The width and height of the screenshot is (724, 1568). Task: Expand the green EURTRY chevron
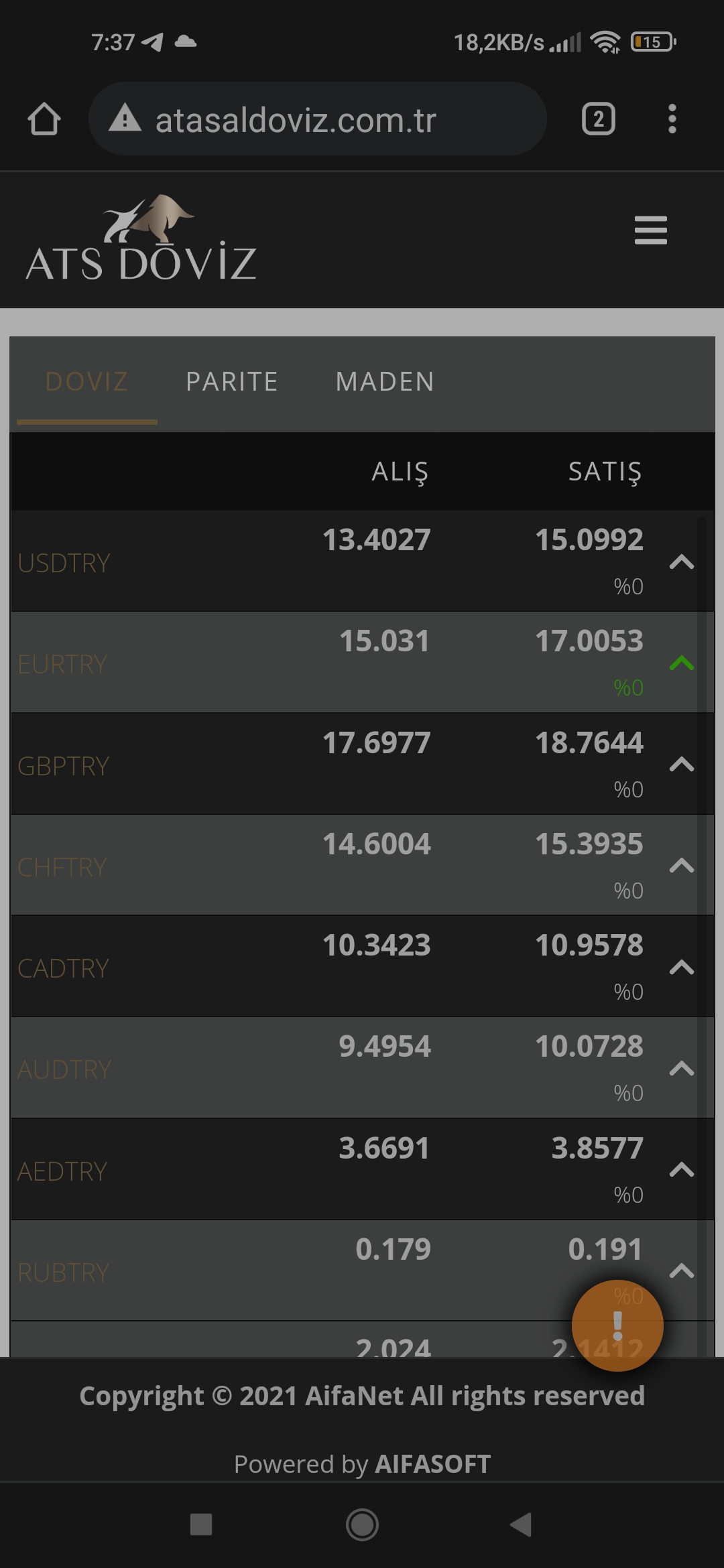(681, 663)
